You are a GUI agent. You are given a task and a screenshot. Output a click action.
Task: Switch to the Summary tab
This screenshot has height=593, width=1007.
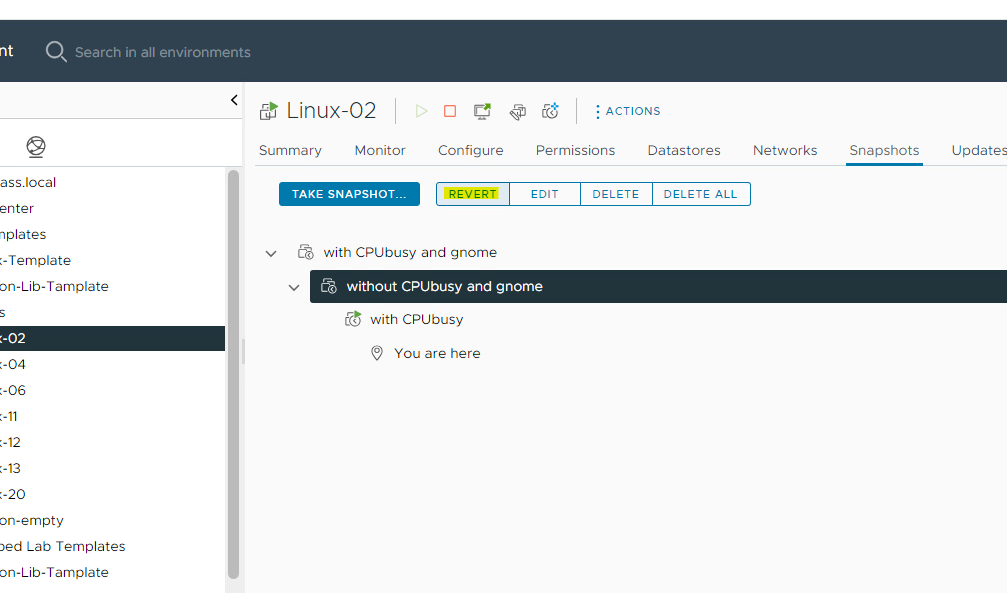point(290,150)
